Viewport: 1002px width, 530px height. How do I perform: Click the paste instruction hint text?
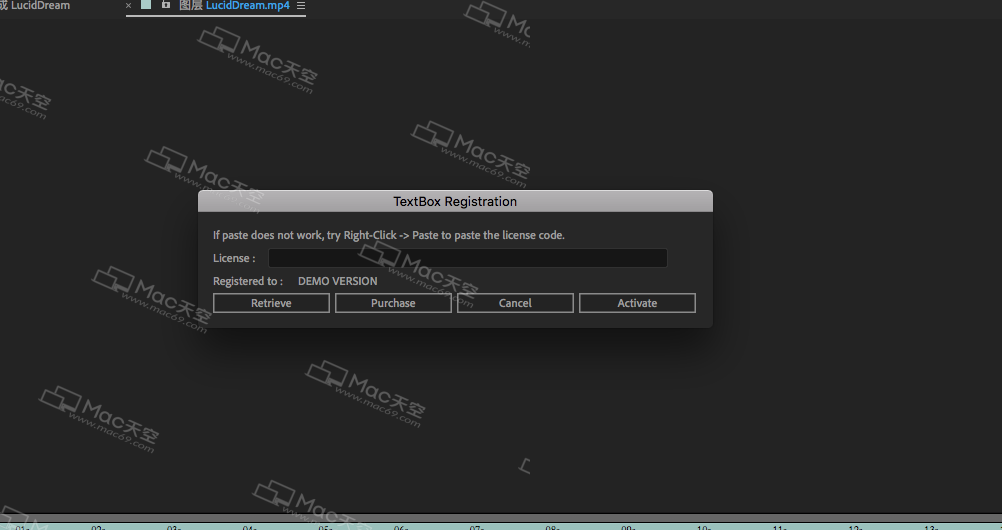(x=389, y=235)
